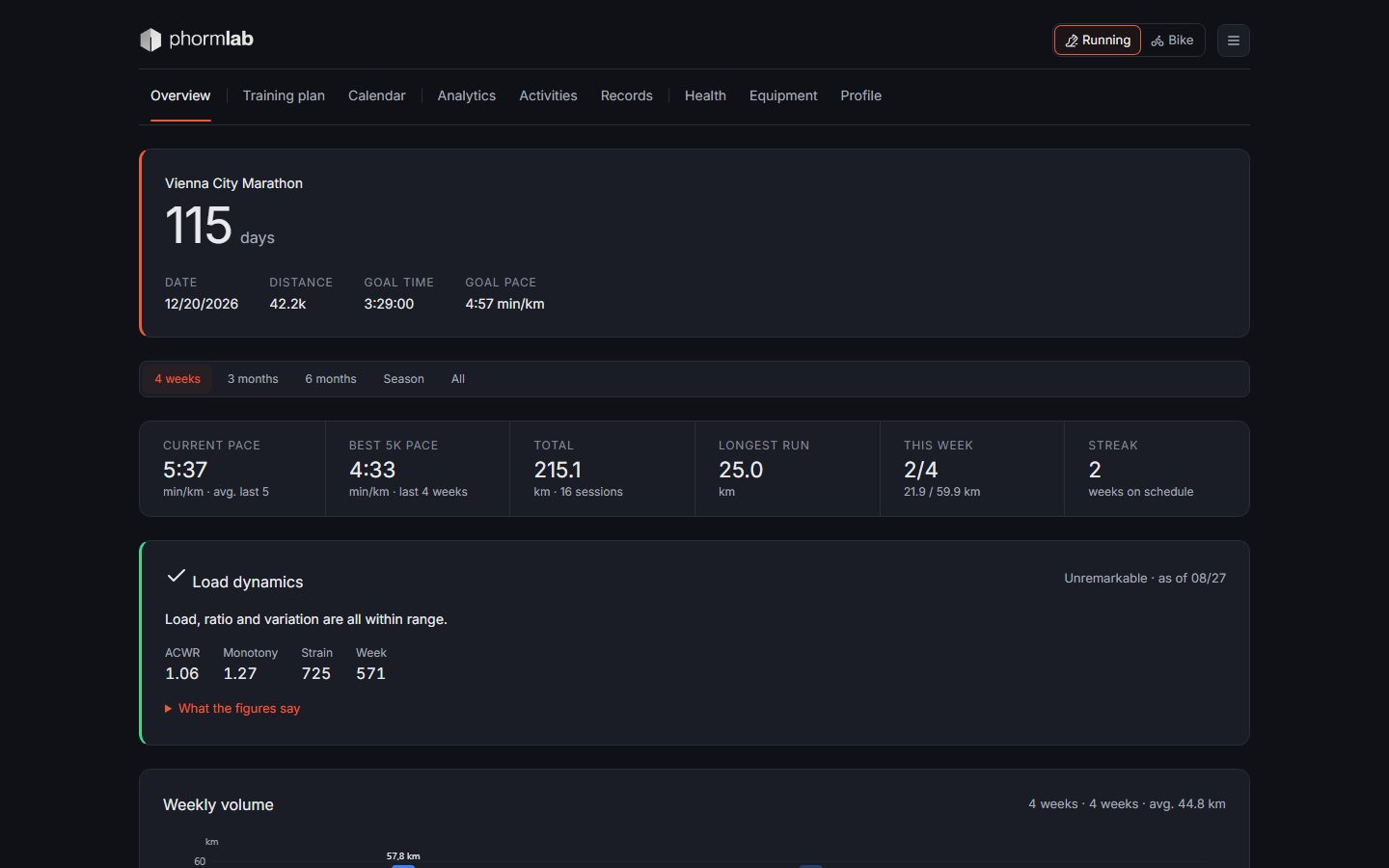Open the Records tab
This screenshot has height=868, width=1389.
(626, 95)
